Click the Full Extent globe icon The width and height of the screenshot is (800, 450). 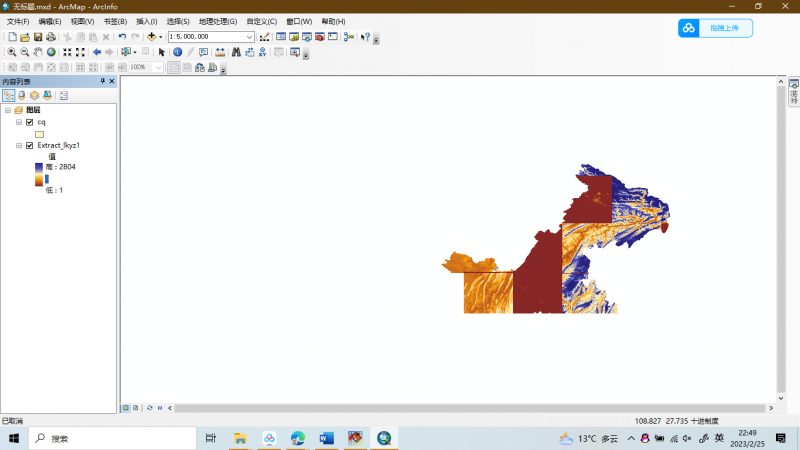coord(51,52)
